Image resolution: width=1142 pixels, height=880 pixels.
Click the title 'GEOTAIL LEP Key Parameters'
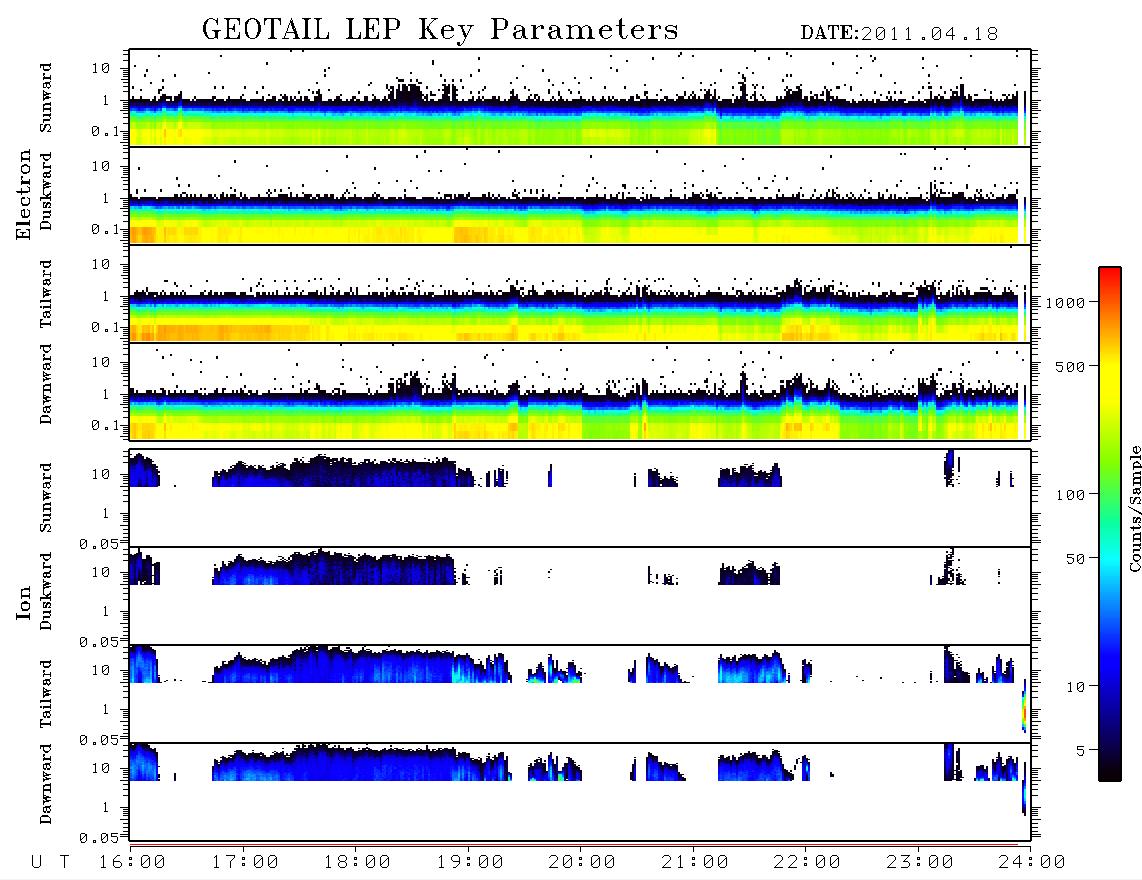(440, 30)
